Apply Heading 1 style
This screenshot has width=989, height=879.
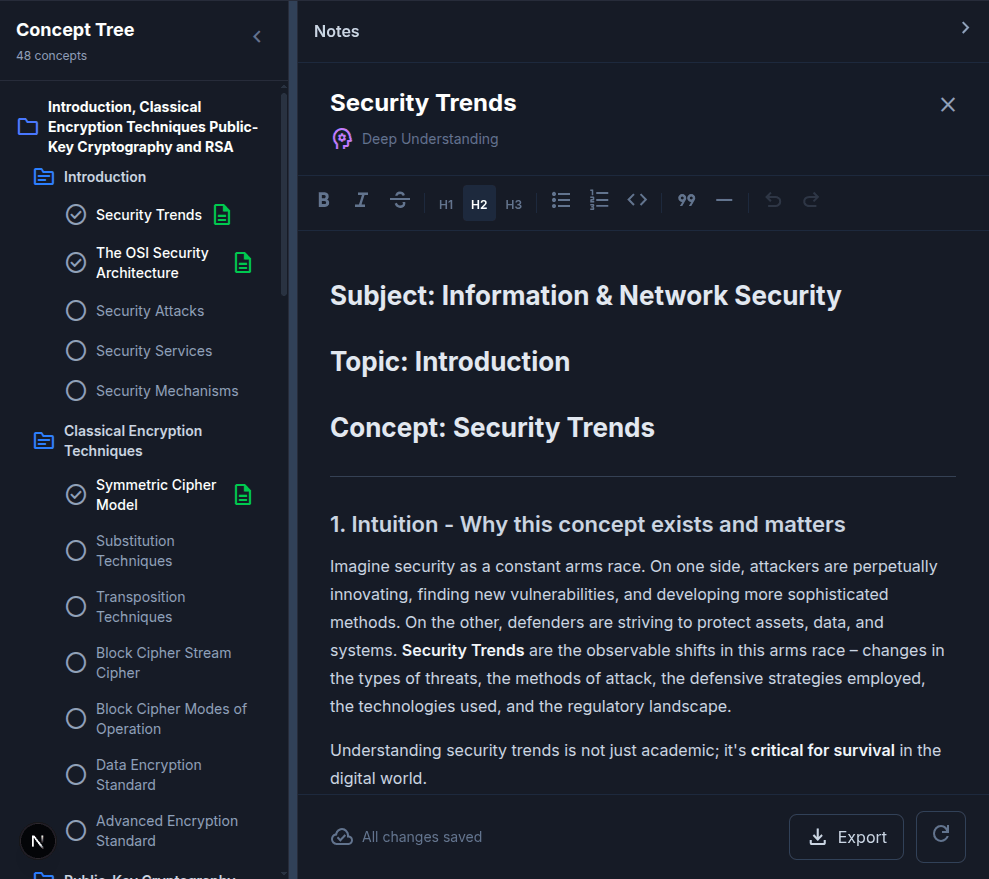[446, 203]
